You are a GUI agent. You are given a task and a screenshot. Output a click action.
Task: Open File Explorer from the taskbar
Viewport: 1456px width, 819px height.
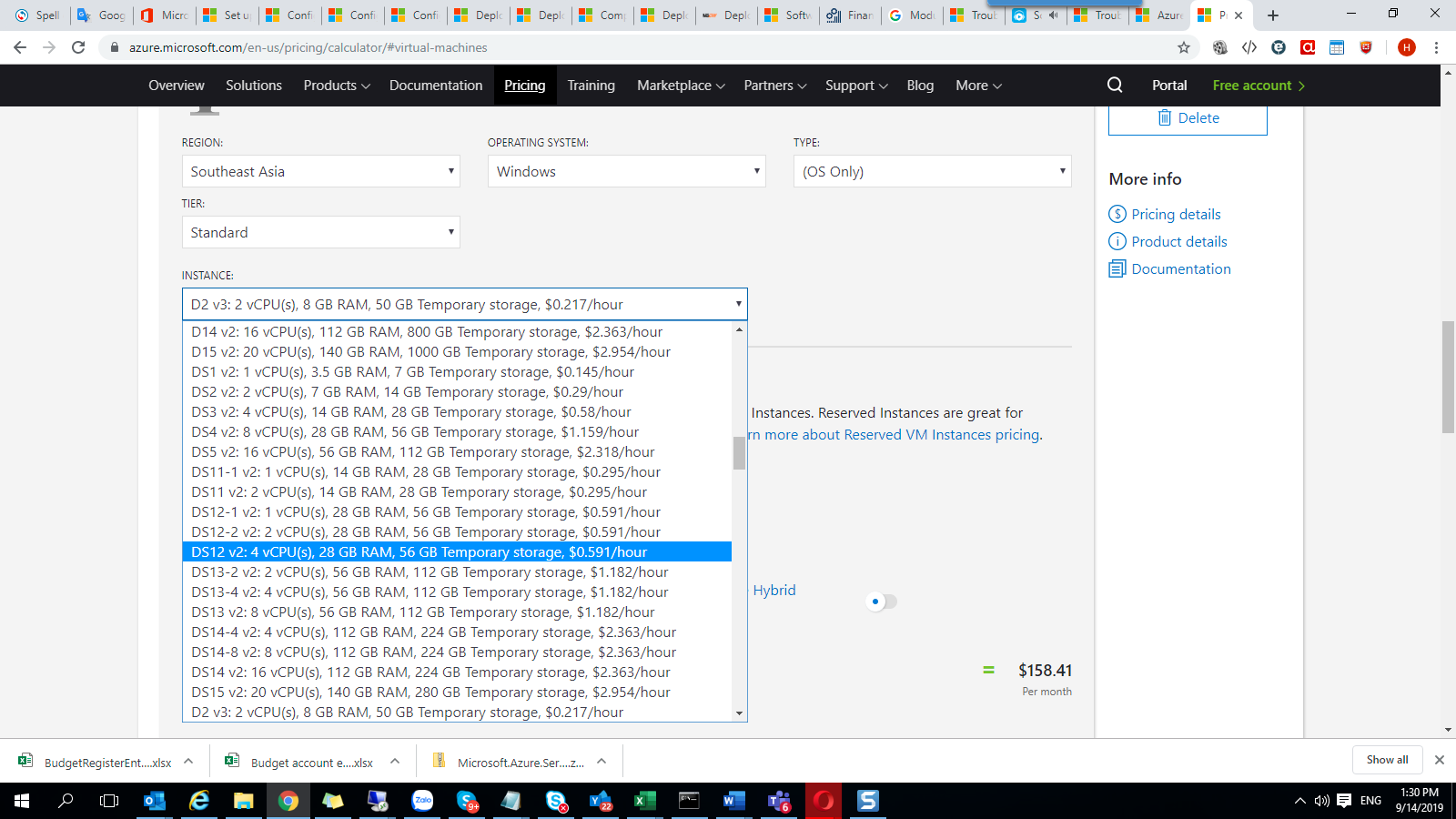[x=243, y=801]
